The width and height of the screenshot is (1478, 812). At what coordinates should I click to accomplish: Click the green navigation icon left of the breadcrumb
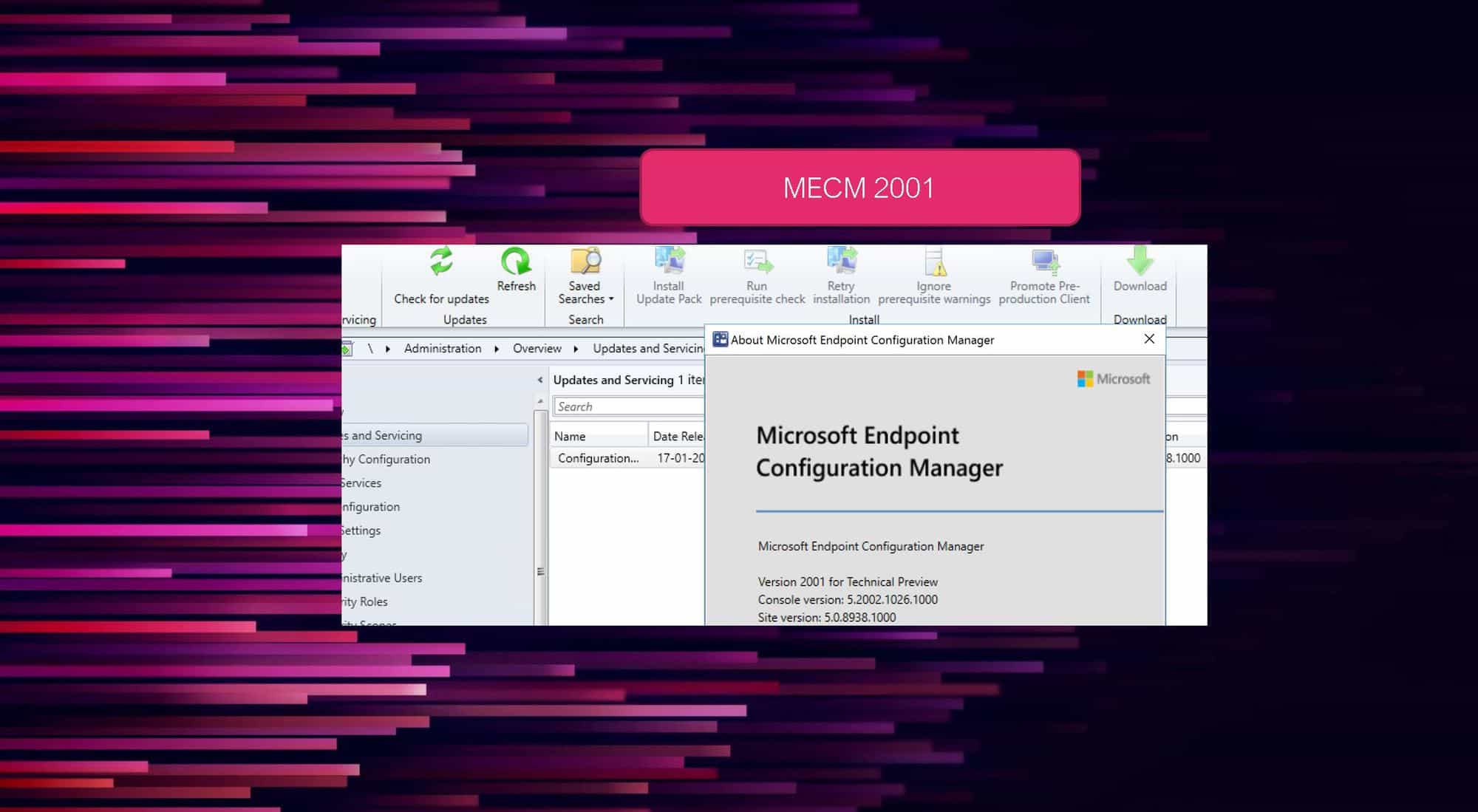(x=344, y=348)
